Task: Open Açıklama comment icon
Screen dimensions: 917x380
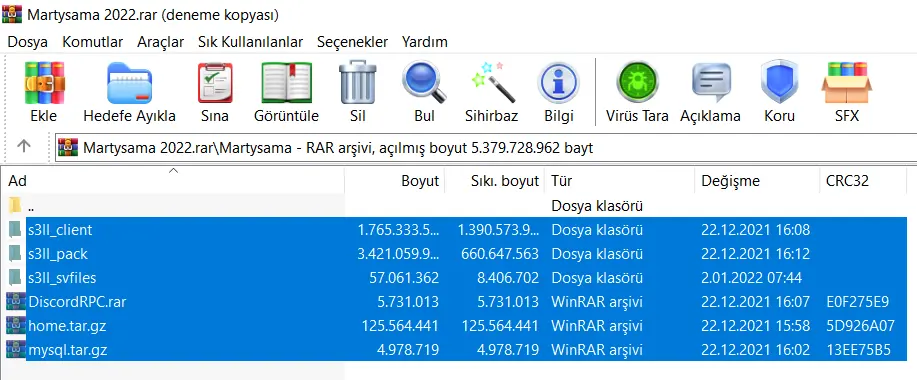Action: coord(711,83)
